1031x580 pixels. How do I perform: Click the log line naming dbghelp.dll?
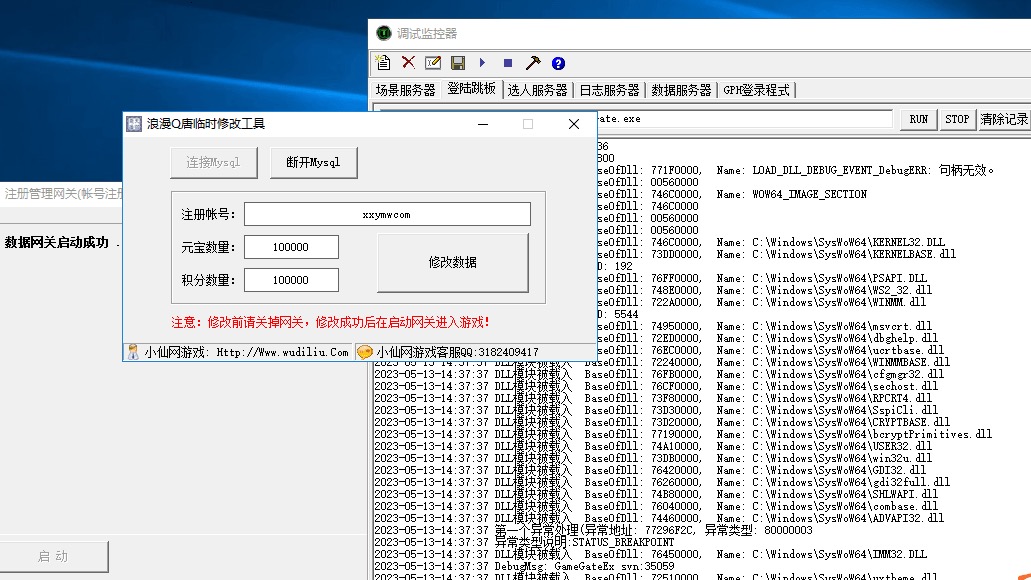tap(767, 338)
